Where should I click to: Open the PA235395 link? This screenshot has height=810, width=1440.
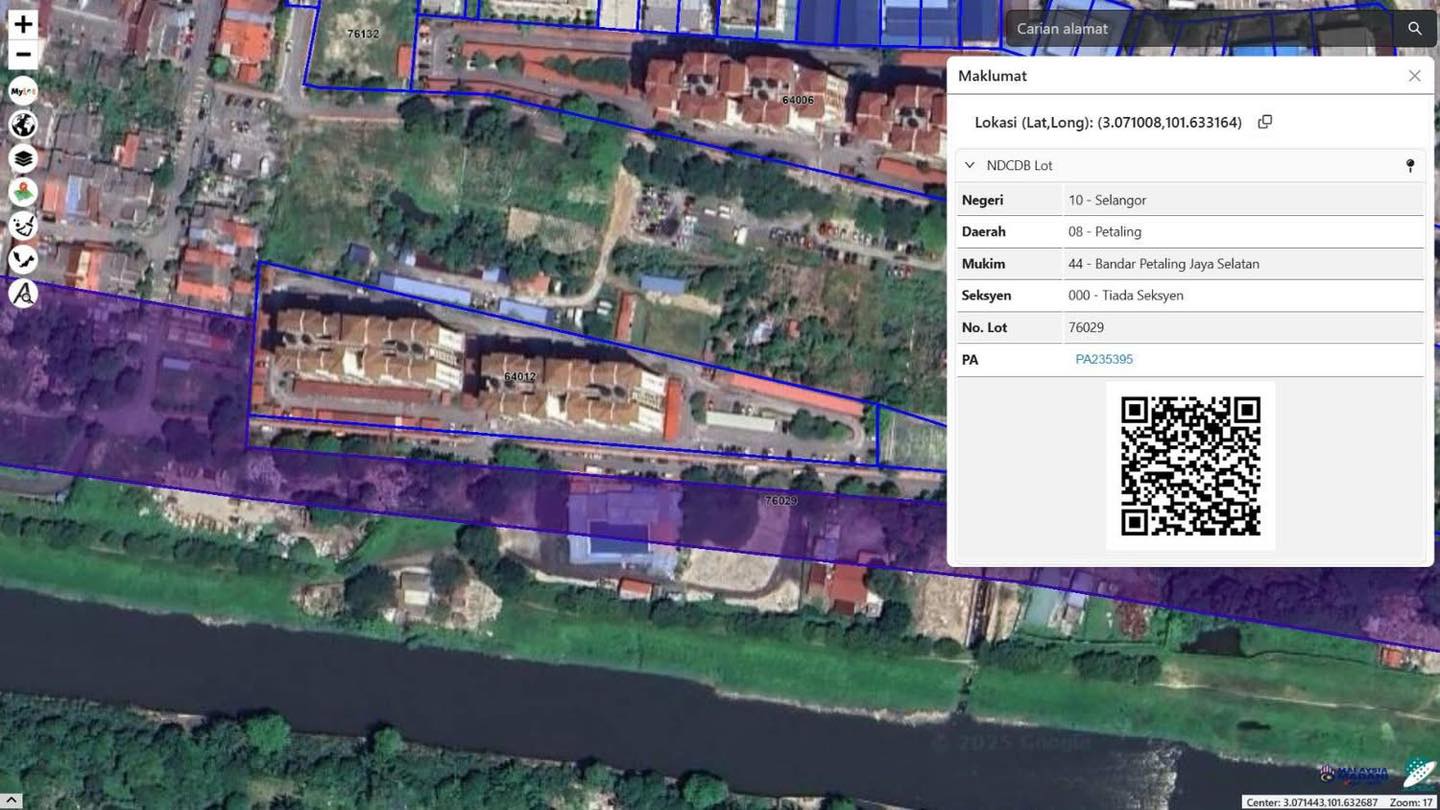1104,359
